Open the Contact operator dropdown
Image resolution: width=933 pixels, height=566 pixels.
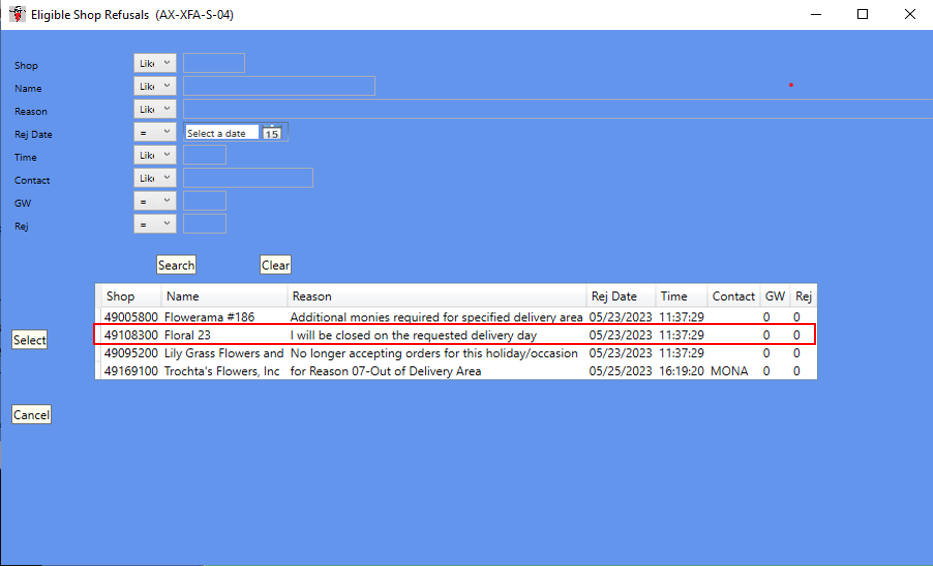pos(155,178)
